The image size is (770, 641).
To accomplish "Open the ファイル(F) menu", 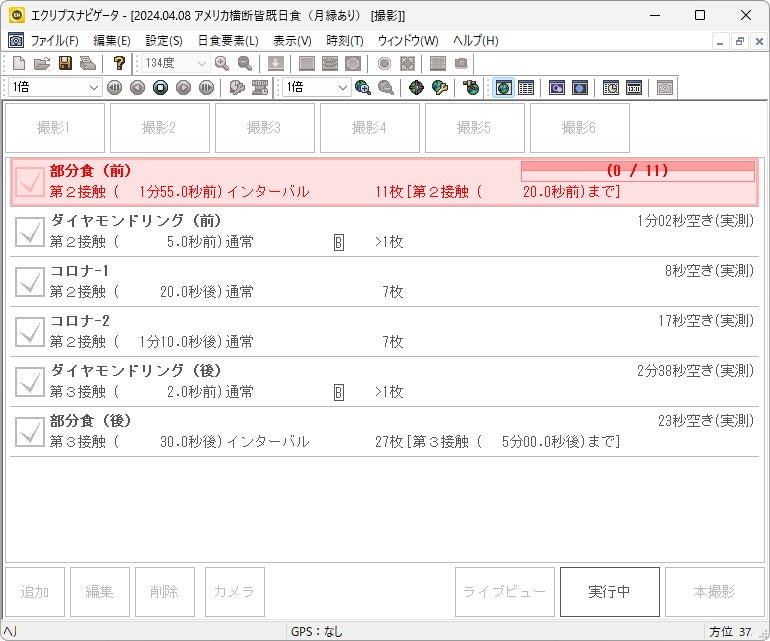I will tap(55, 41).
